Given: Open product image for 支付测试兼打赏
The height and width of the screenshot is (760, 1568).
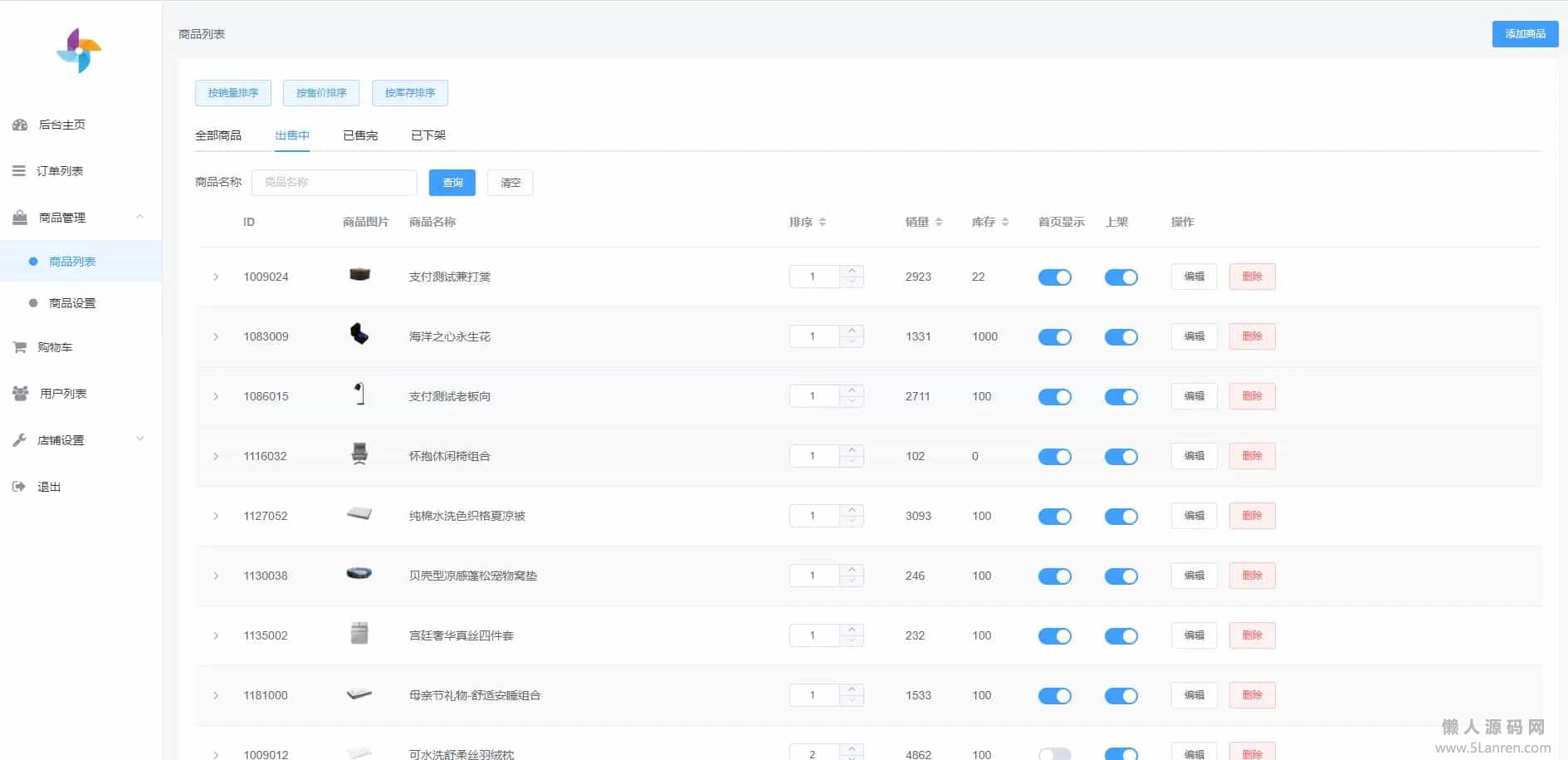Looking at the screenshot, I should coord(359,275).
